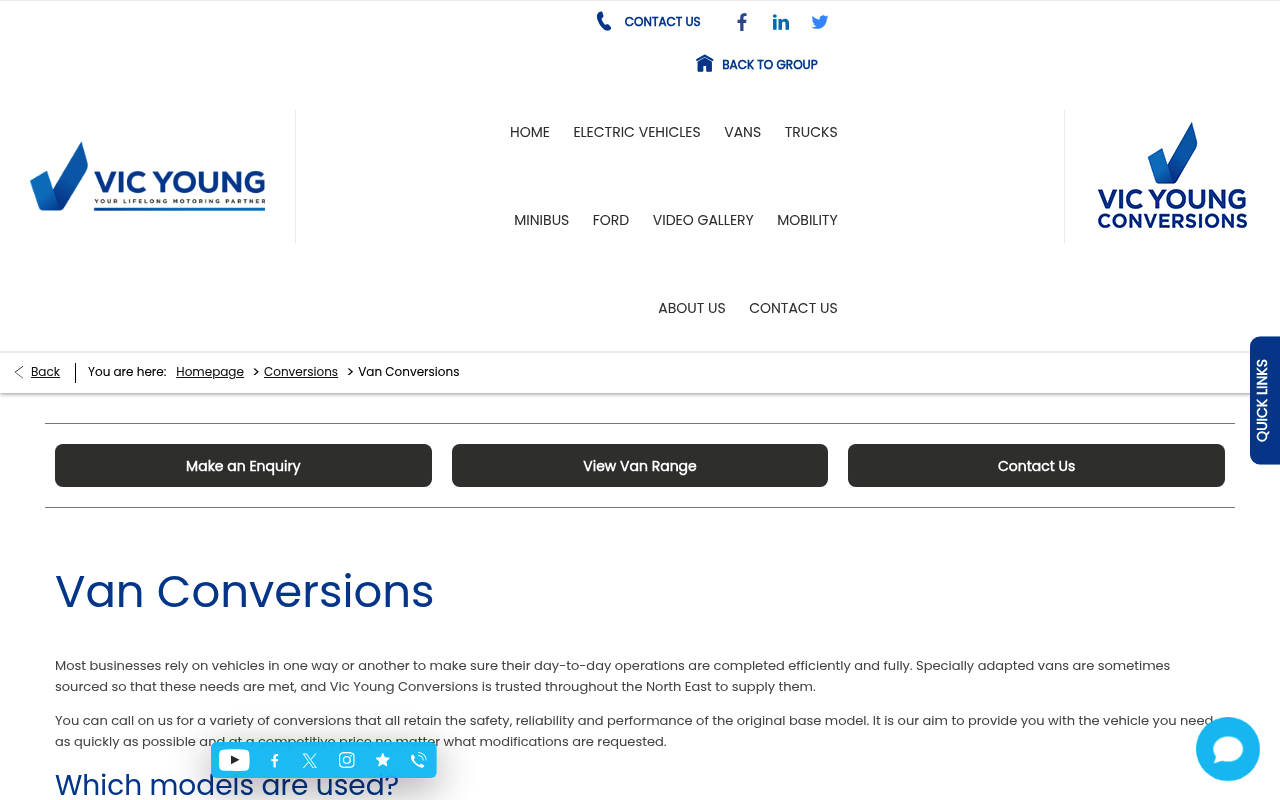Open the Video Gallery menu
Viewport: 1280px width, 800px height.
tap(703, 220)
